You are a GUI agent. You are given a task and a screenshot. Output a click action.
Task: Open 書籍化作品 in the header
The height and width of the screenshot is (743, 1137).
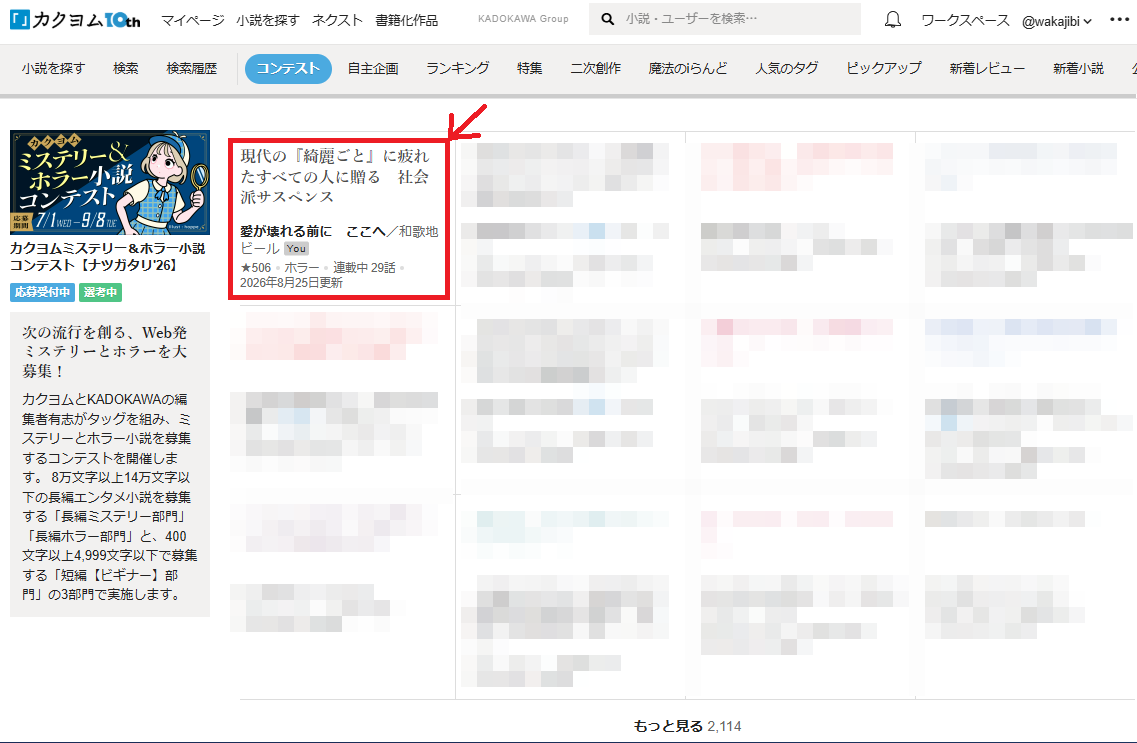point(407,20)
